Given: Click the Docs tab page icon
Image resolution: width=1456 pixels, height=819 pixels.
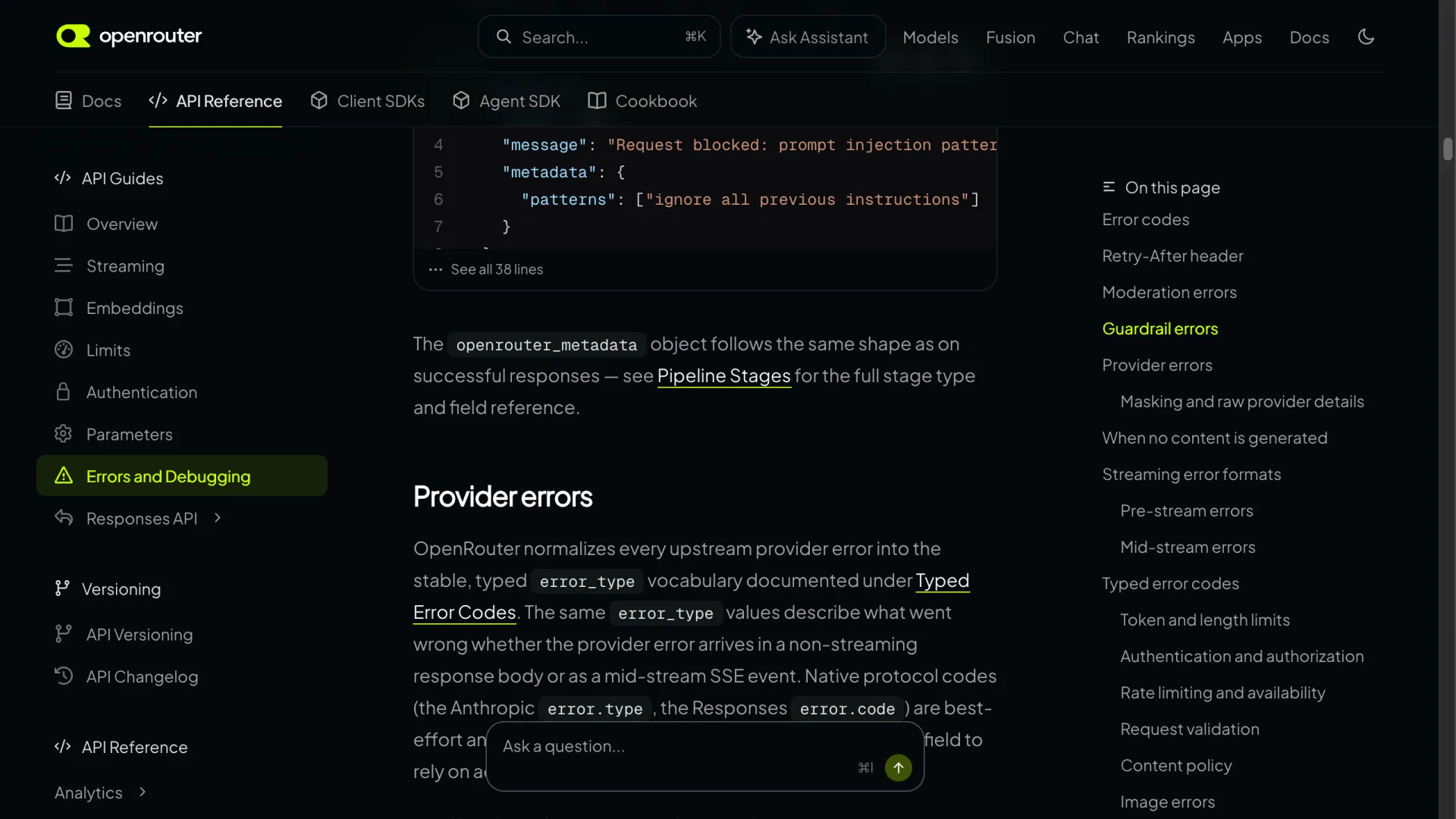Looking at the screenshot, I should pyautogui.click(x=64, y=100).
